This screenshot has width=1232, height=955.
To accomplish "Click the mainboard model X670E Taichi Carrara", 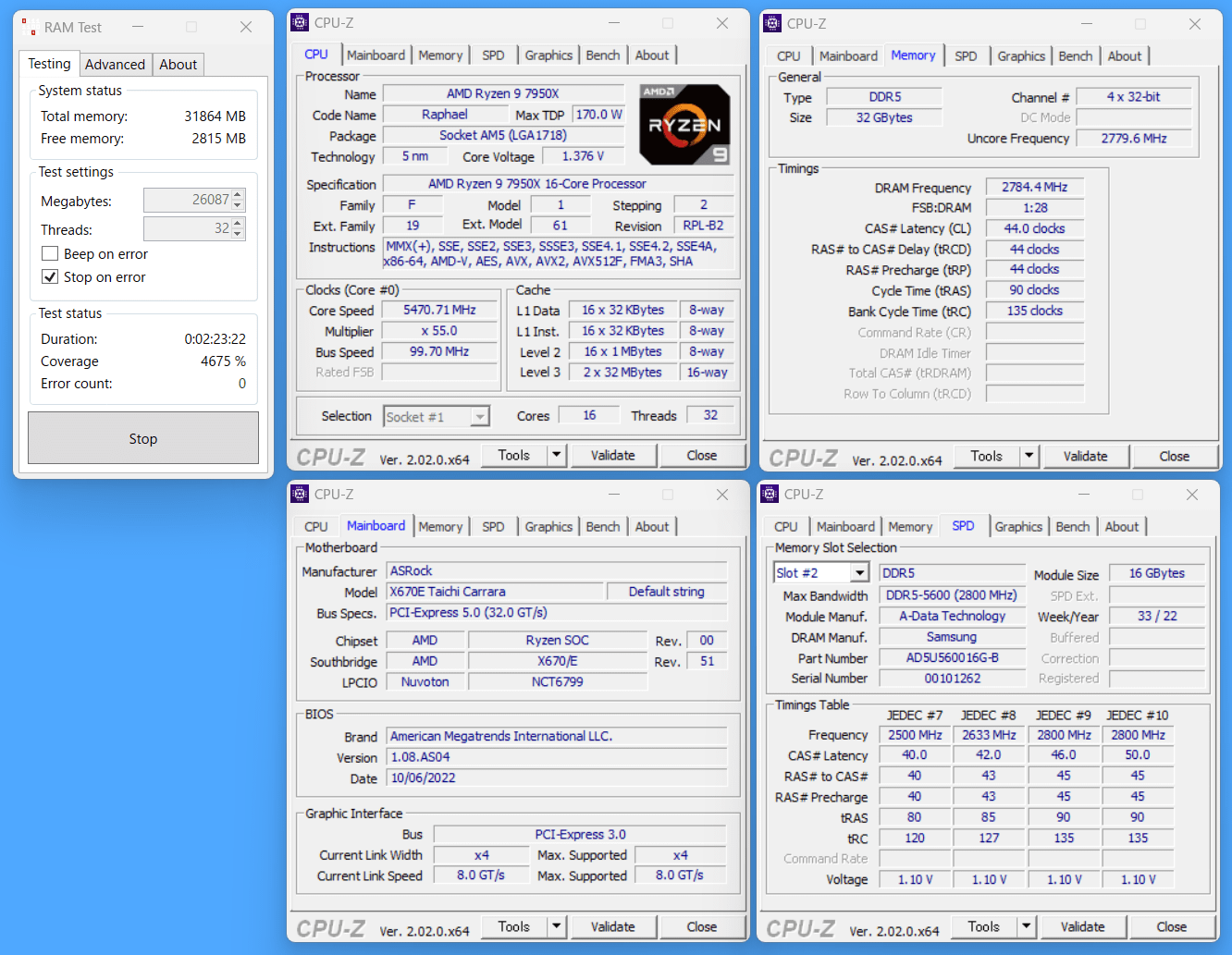I will tap(494, 592).
